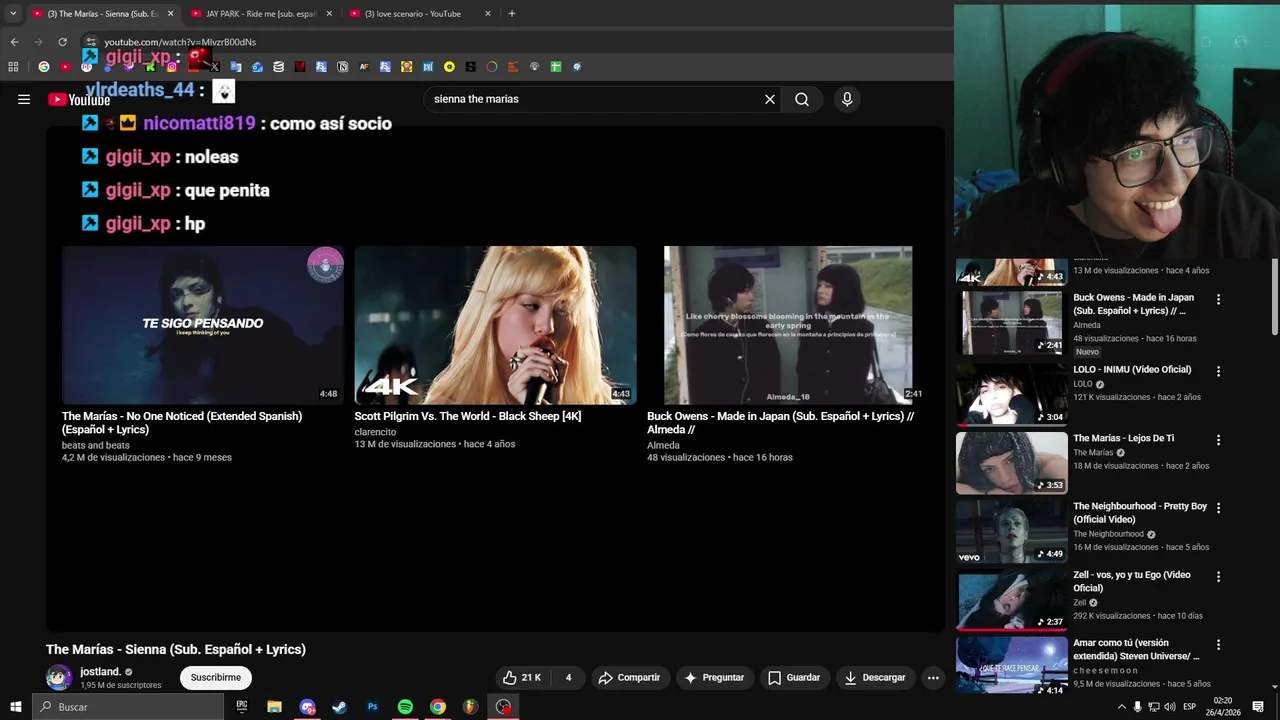This screenshot has width=1280, height=720.
Task: Open FL Studio from the taskbar
Action: [470, 707]
